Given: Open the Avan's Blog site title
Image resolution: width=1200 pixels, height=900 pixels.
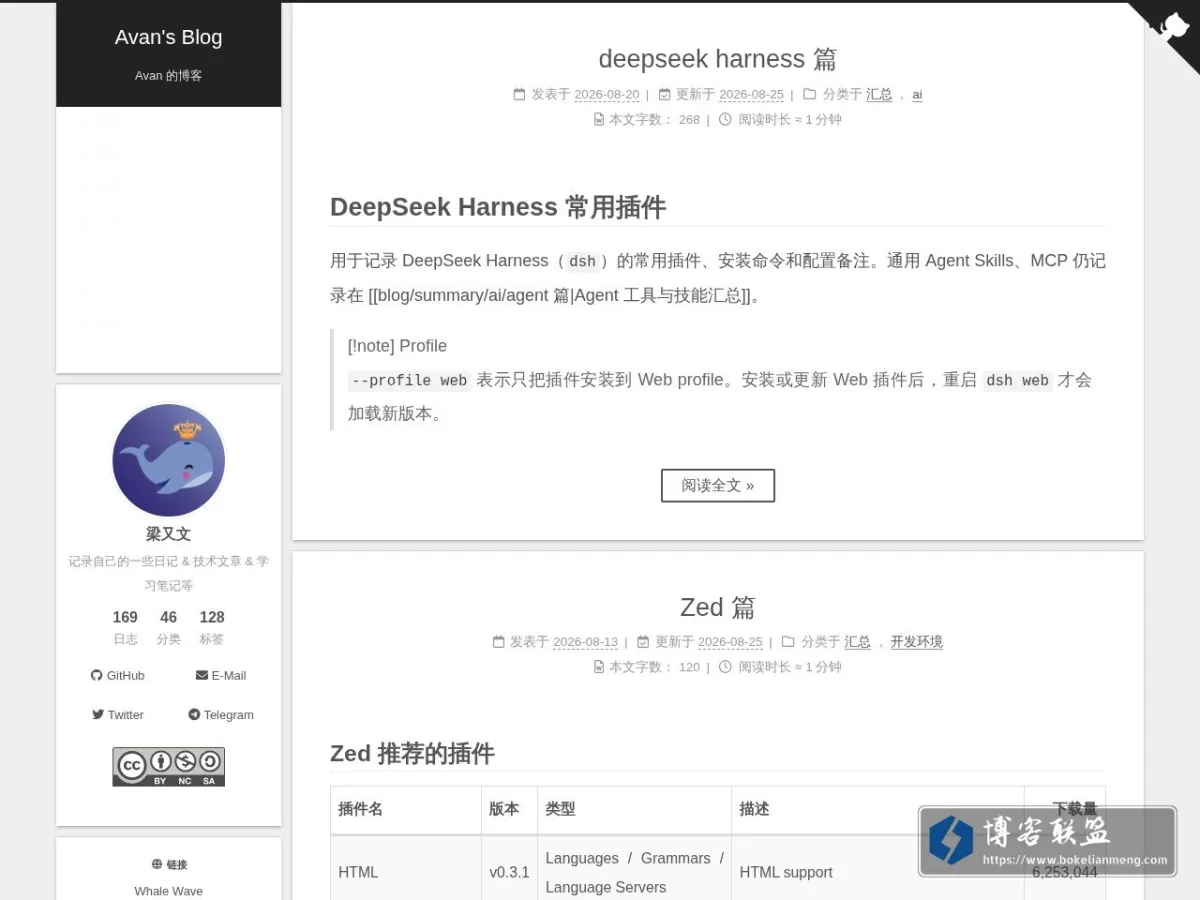Looking at the screenshot, I should pos(168,37).
